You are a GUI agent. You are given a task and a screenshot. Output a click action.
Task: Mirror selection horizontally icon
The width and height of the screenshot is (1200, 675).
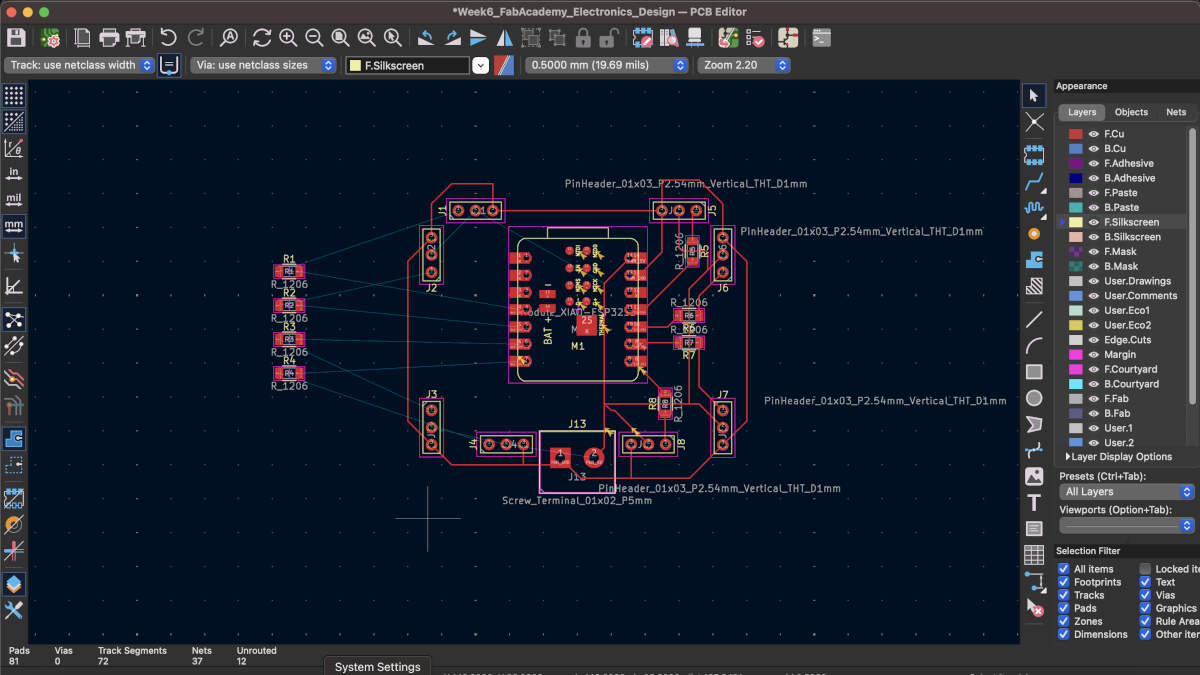tap(504, 38)
